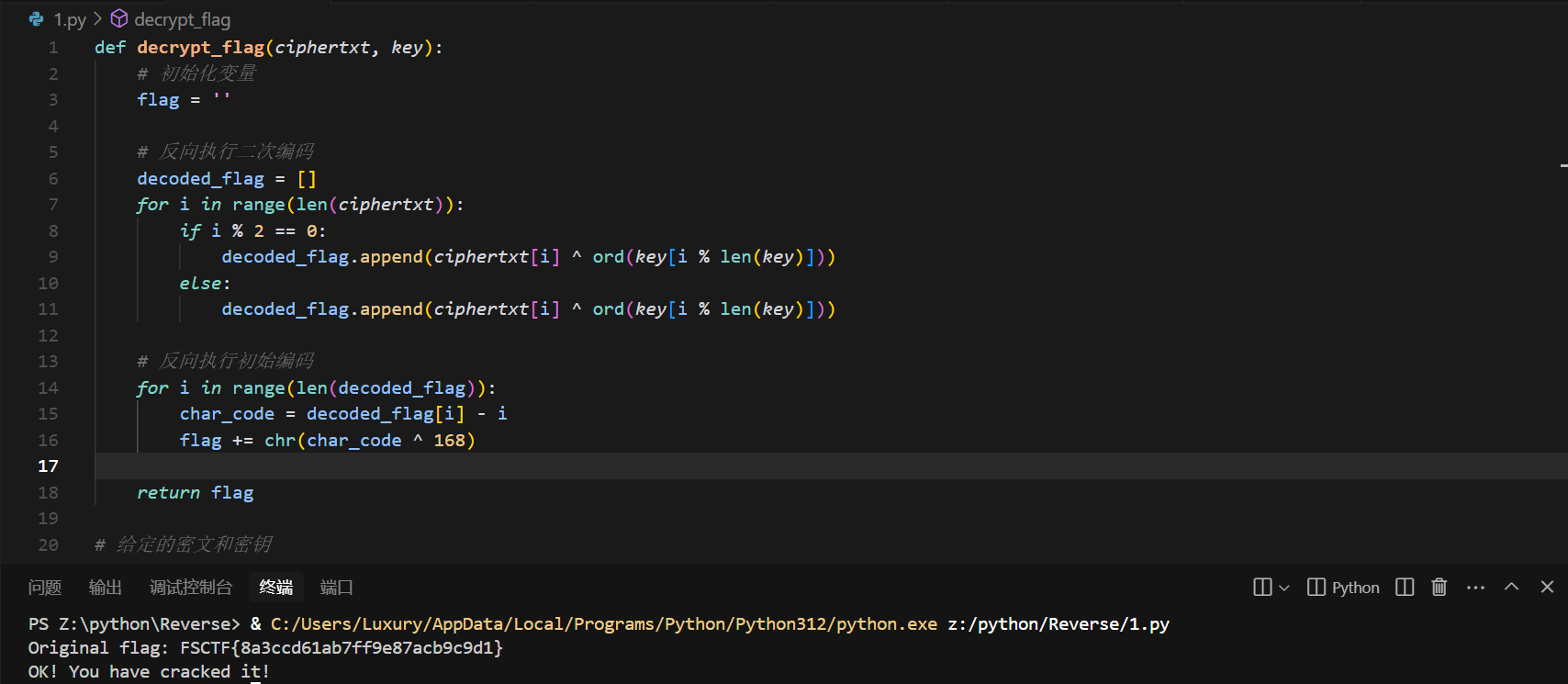The image size is (1568, 684).
Task: Click the 1.py breadcrumb file item
Action: coord(70,19)
